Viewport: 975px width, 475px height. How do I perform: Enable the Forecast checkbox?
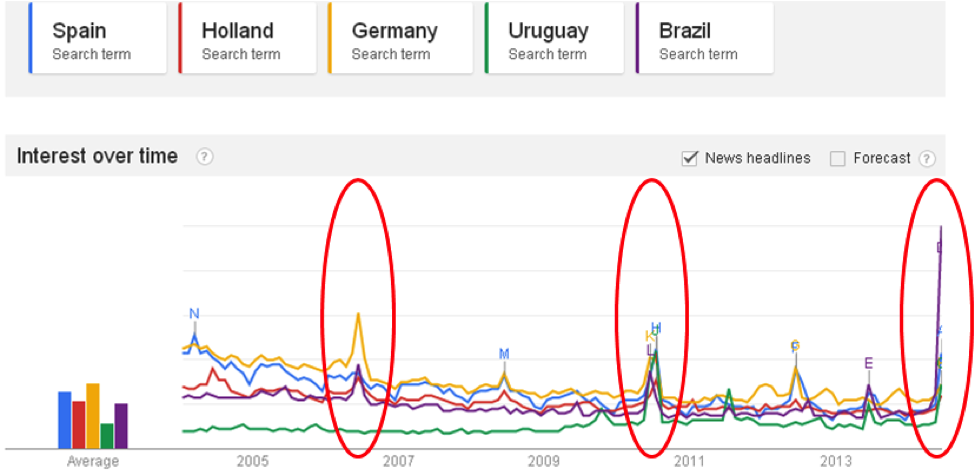coord(838,158)
